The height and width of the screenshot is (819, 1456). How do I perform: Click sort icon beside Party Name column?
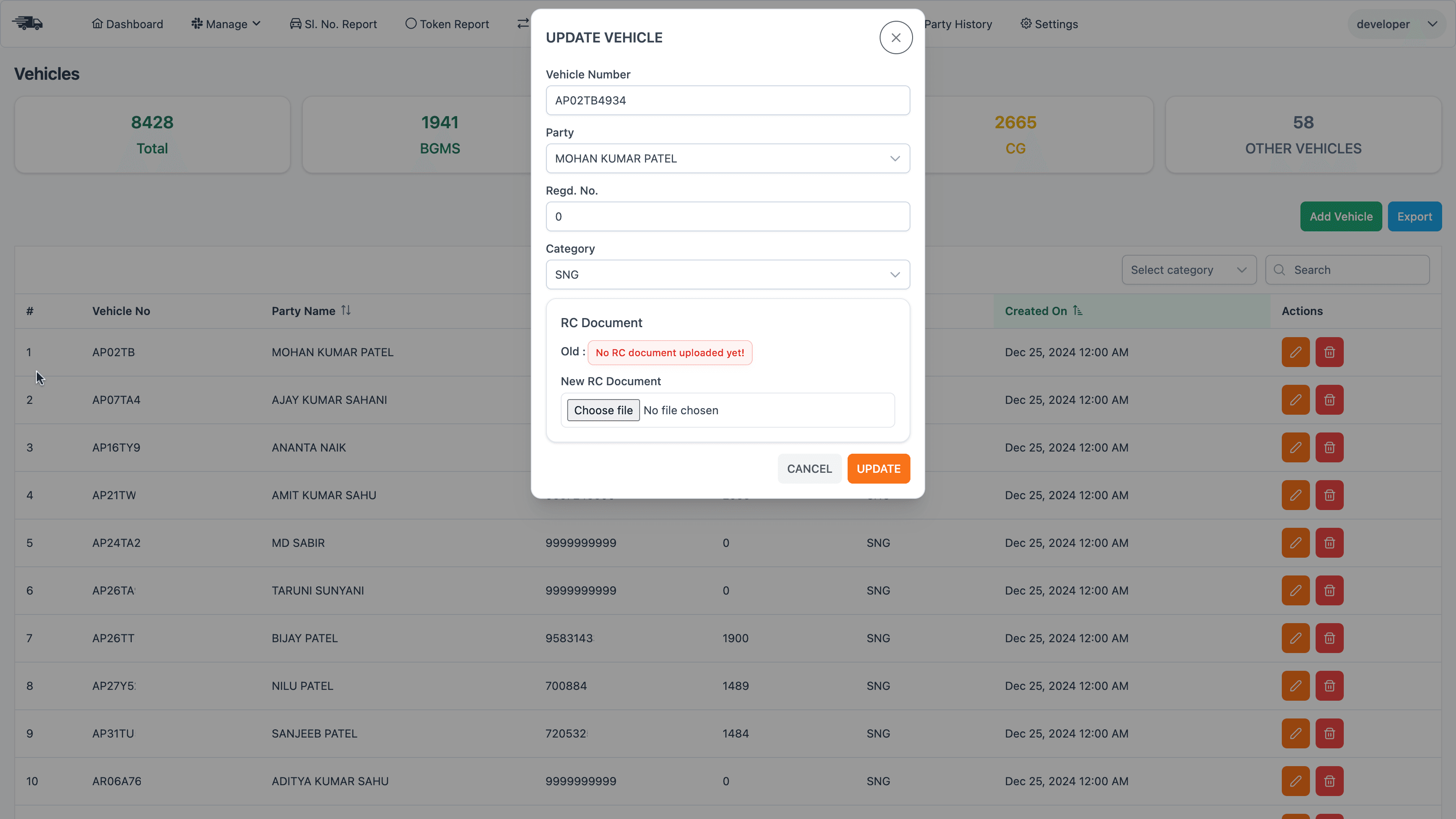(x=346, y=310)
